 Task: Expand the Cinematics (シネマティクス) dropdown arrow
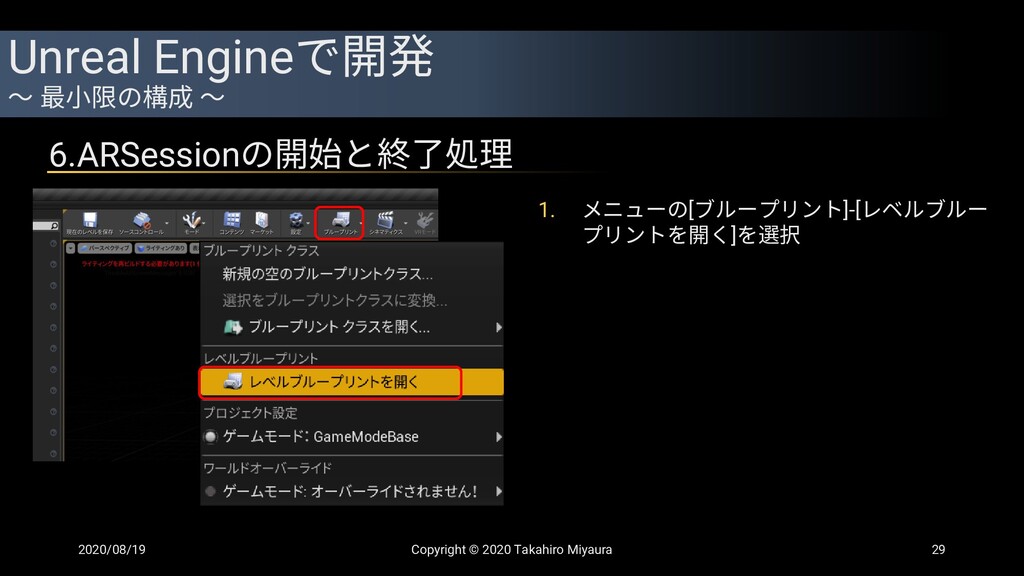click(406, 223)
